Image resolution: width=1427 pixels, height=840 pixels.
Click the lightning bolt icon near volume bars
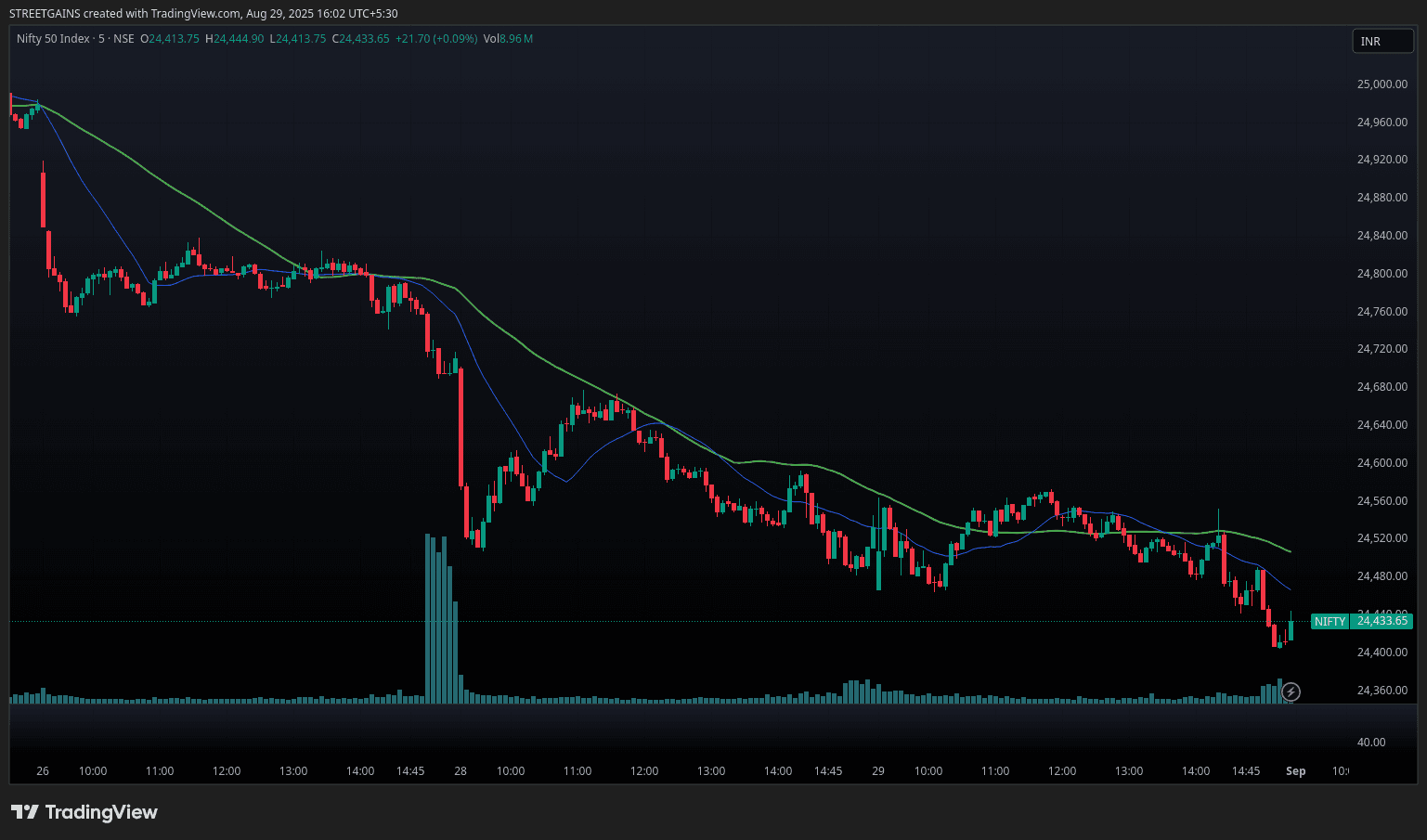pyautogui.click(x=1291, y=691)
